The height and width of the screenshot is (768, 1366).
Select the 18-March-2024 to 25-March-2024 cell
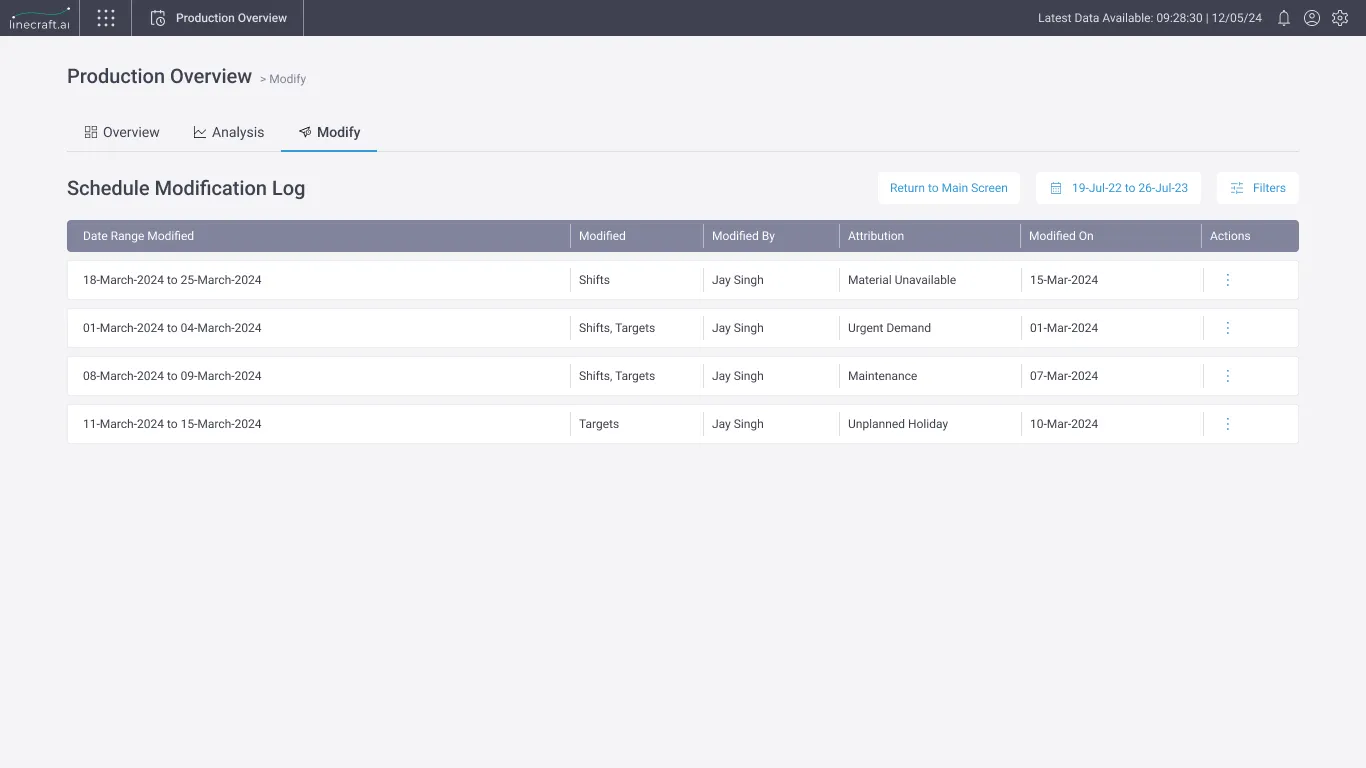coord(172,280)
